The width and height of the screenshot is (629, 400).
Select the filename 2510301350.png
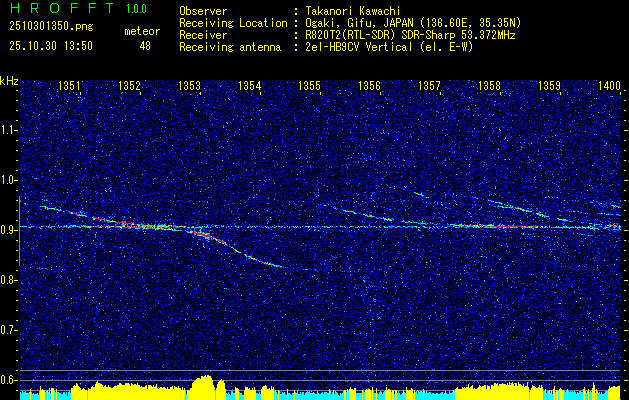pyautogui.click(x=51, y=27)
